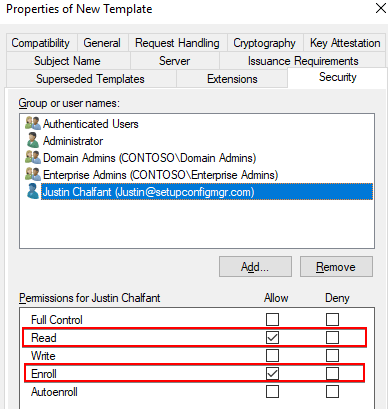Select Domain Admins in the names list
Screen dimensions: 388x409
point(149,158)
